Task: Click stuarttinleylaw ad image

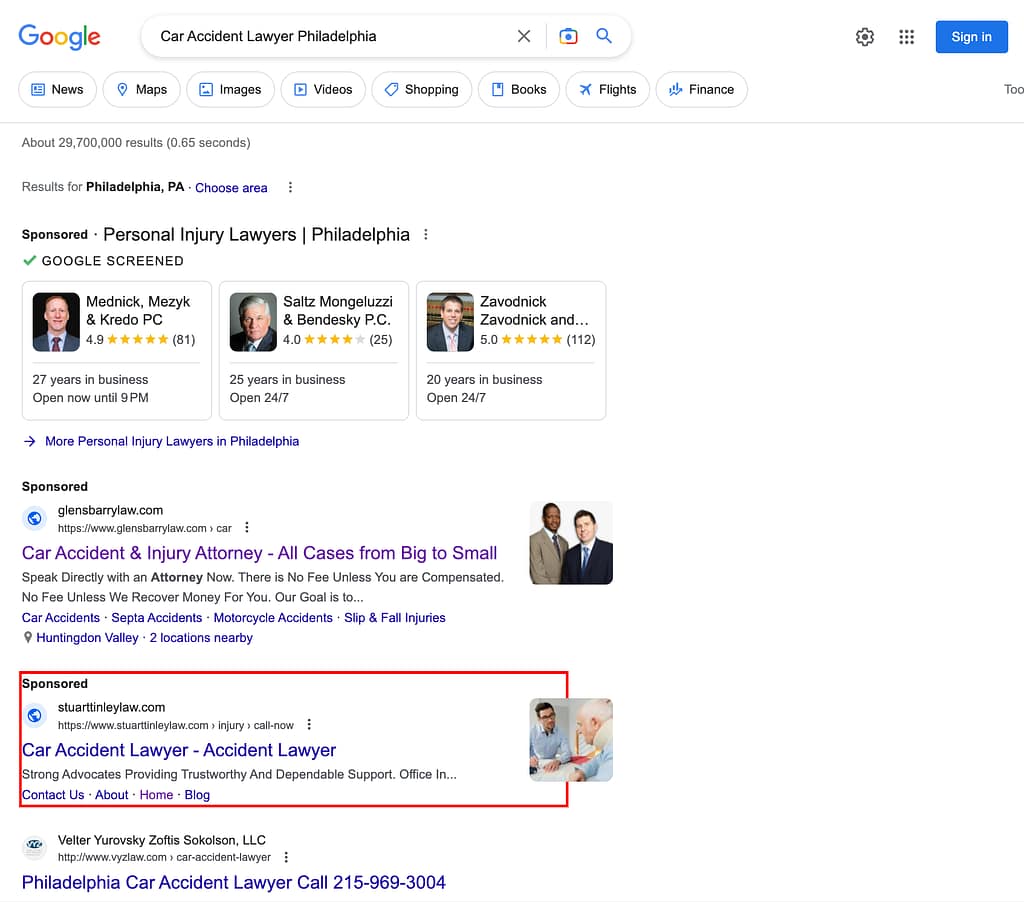Action: pos(571,740)
